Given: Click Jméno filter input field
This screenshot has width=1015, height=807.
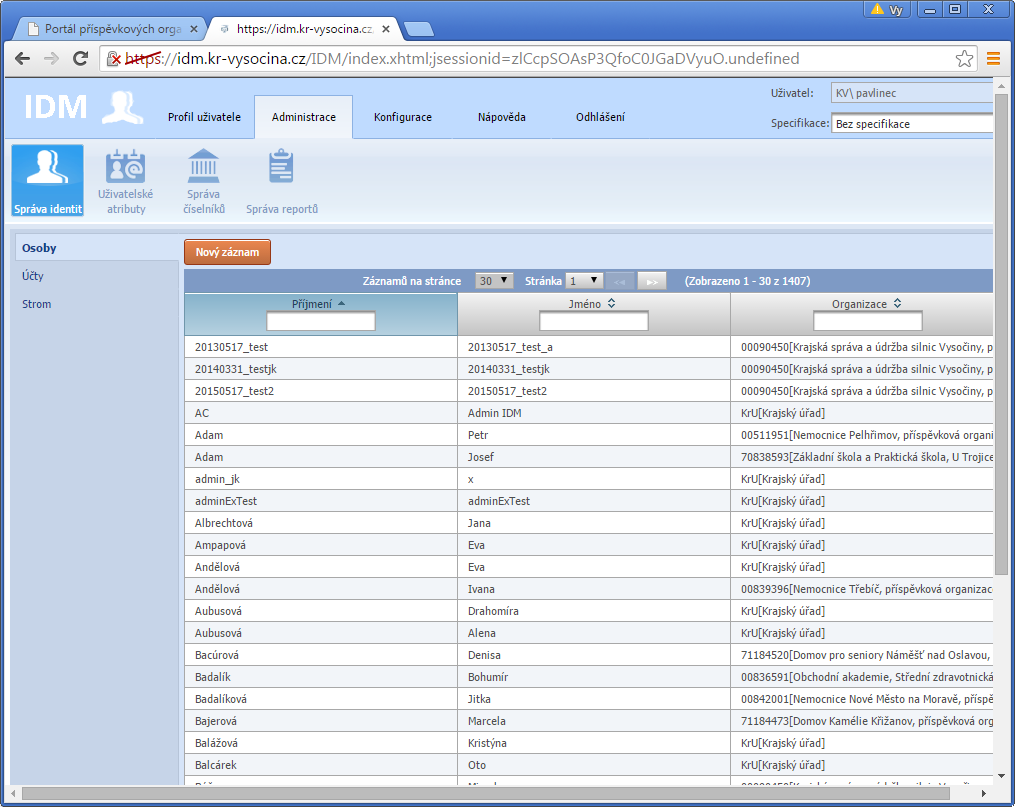Looking at the screenshot, I should point(594,321).
